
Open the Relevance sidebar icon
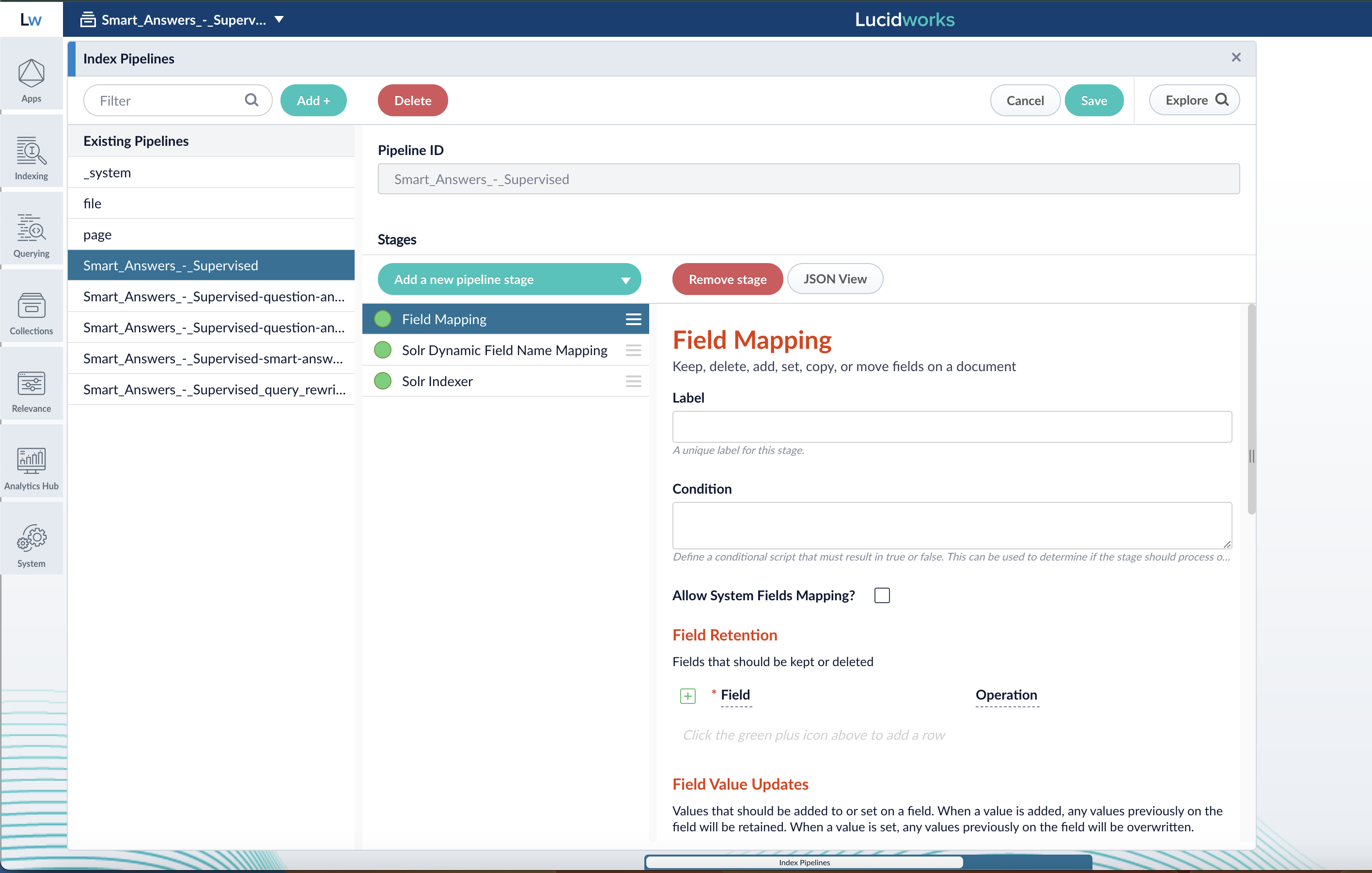point(31,390)
